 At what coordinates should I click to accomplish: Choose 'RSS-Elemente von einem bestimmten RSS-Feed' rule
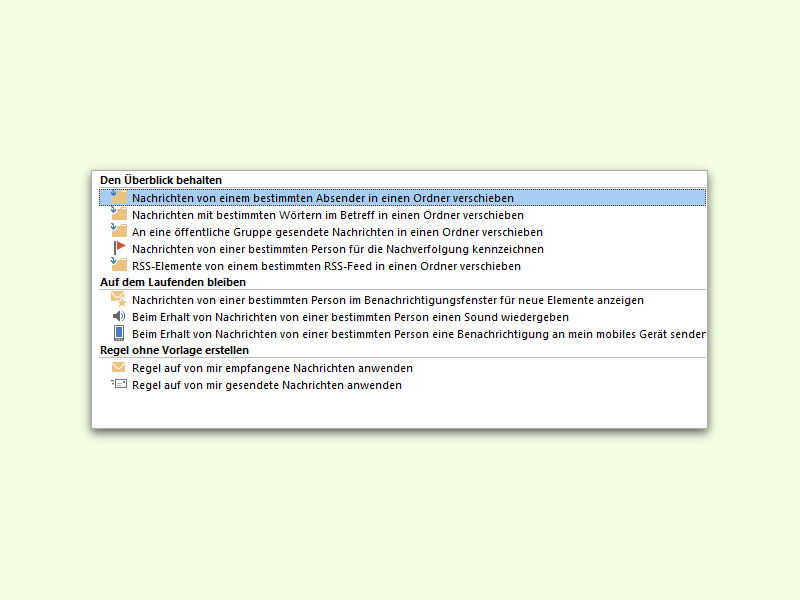[x=326, y=266]
